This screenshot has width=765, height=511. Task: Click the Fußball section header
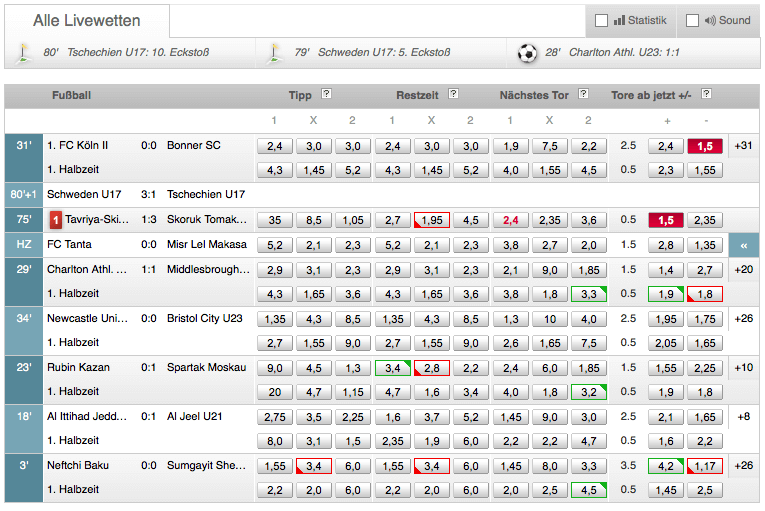coord(72,95)
